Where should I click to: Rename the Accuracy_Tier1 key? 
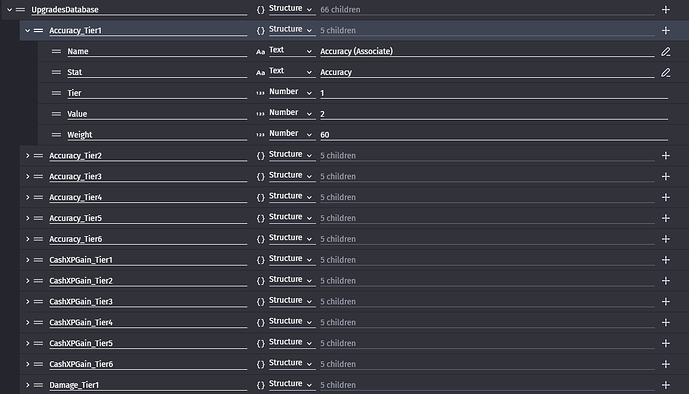click(148, 30)
